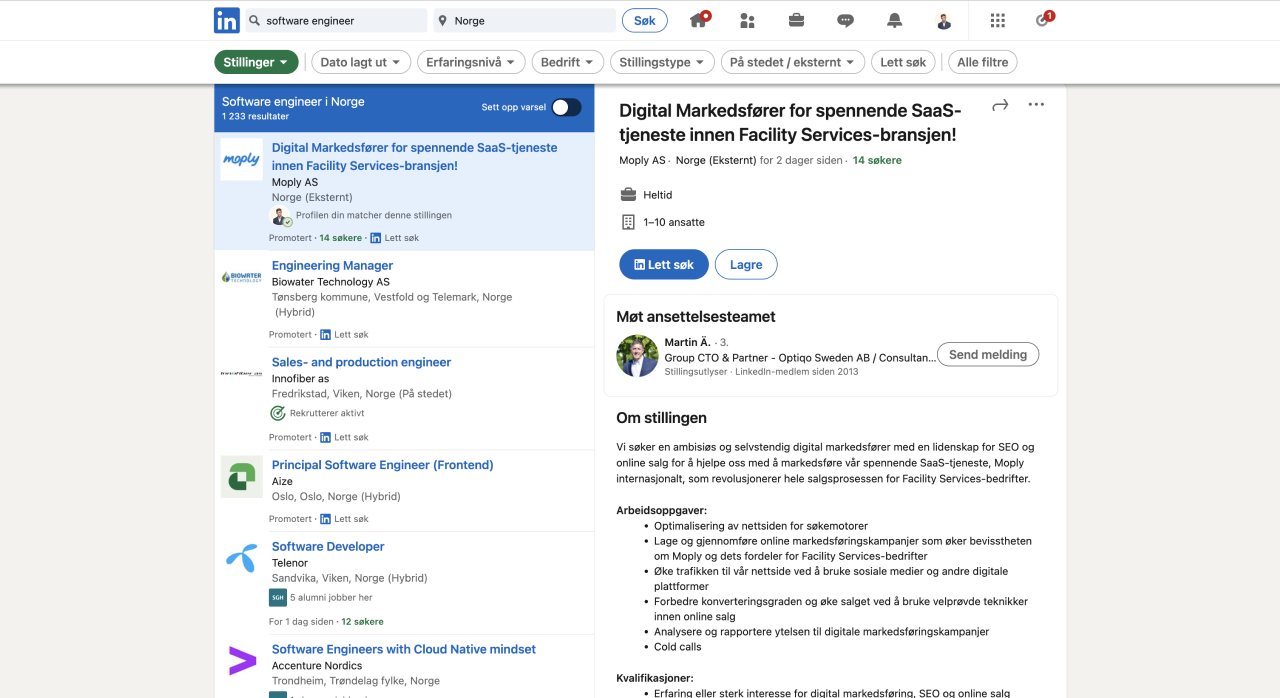Image resolution: width=1280 pixels, height=698 pixels.
Task: Open the Messaging chat icon
Action: 845,20
